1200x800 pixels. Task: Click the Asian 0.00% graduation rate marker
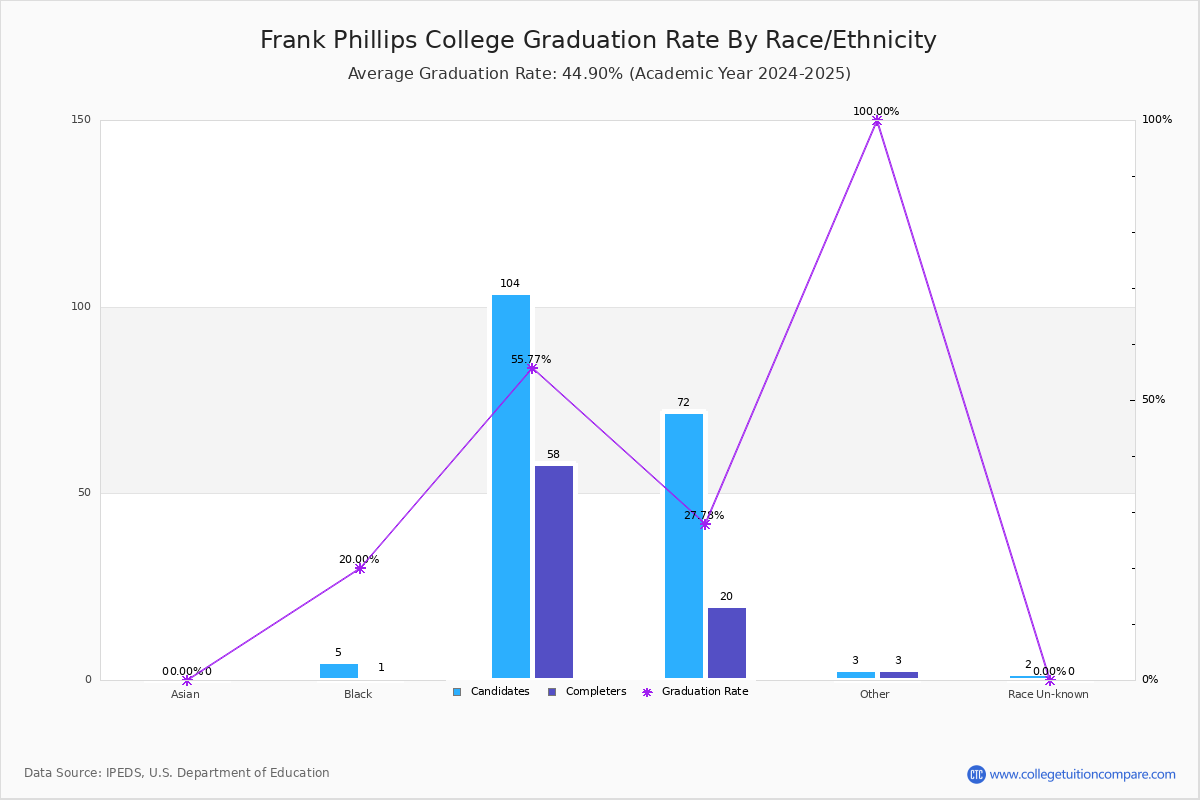tap(187, 680)
